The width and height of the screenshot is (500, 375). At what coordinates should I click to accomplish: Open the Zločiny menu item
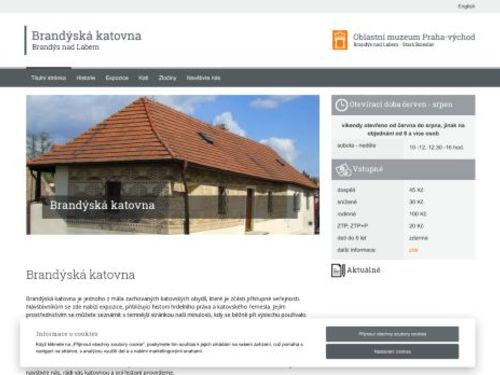click(x=167, y=78)
